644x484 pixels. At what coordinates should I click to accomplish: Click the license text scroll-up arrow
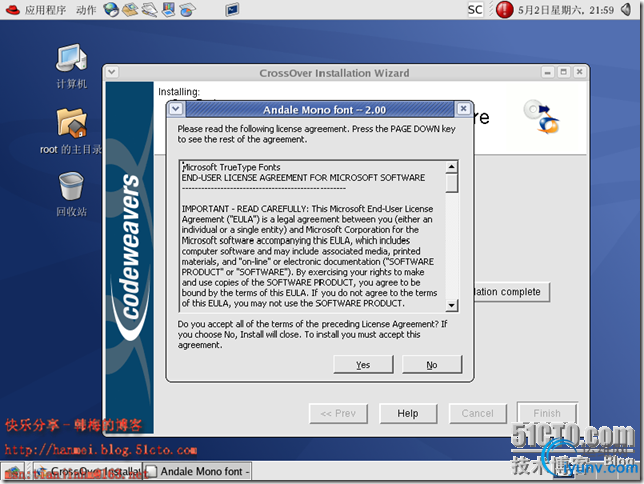point(452,167)
